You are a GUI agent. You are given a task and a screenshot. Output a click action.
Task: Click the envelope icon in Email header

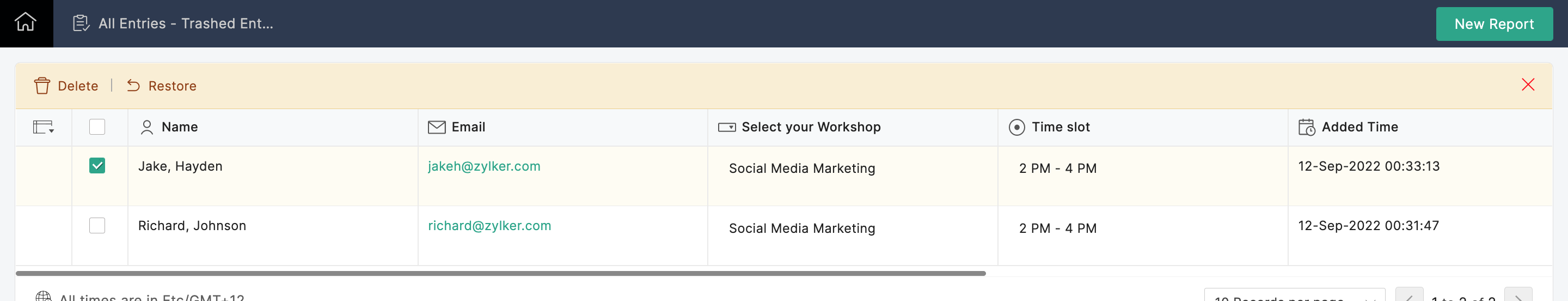[x=437, y=128]
